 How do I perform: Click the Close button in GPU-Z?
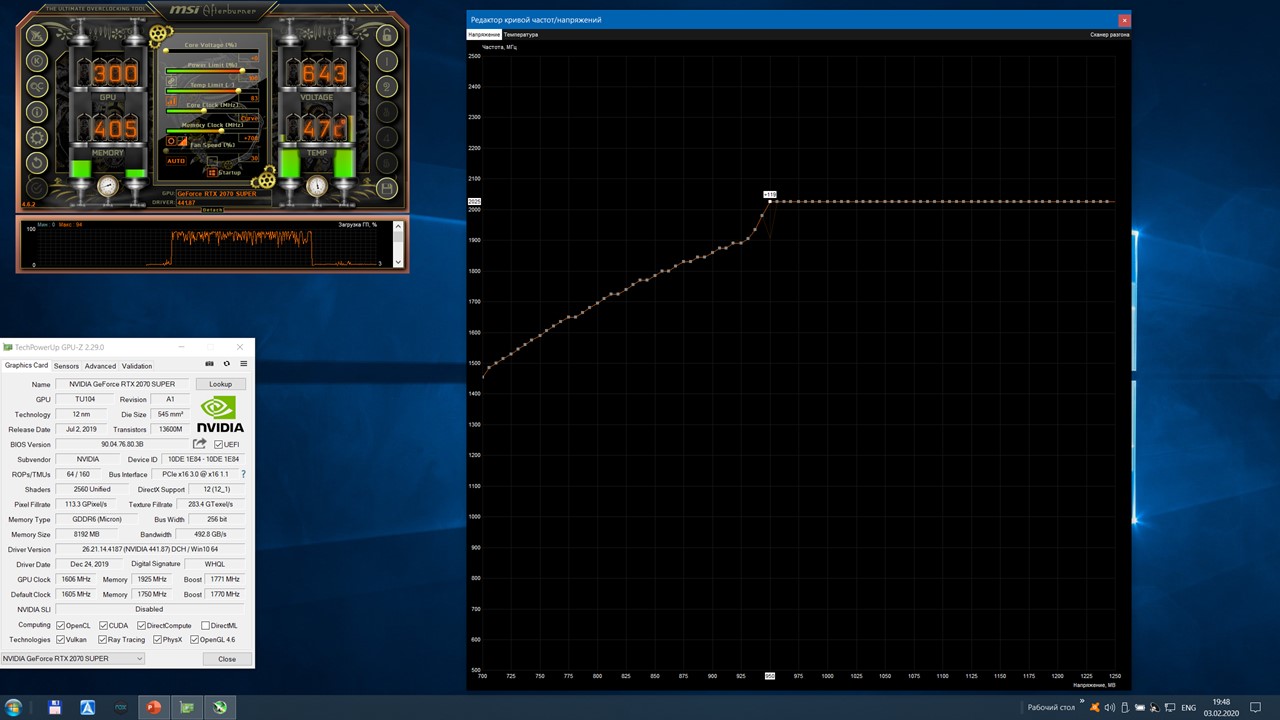coord(227,659)
